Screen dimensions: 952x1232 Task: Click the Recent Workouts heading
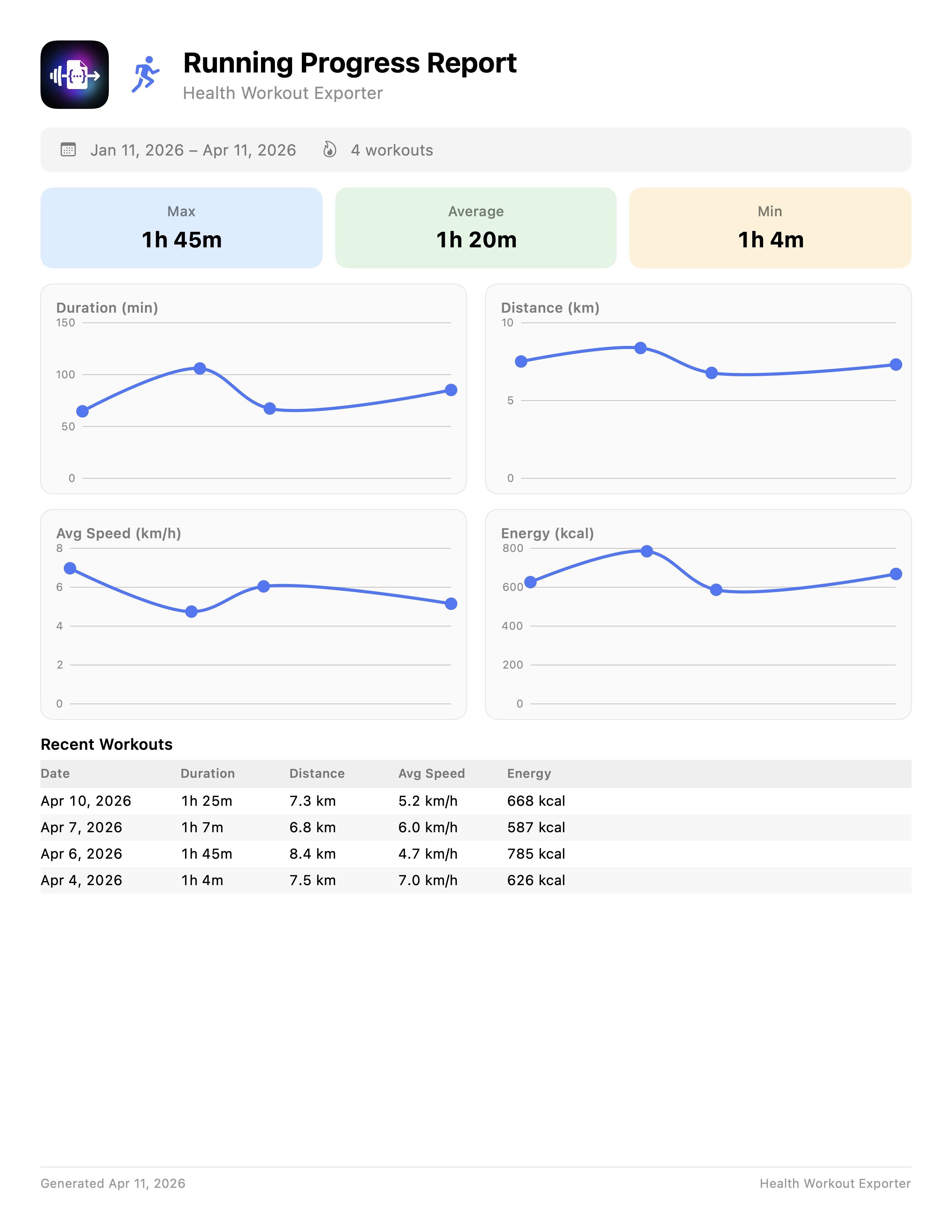(106, 744)
